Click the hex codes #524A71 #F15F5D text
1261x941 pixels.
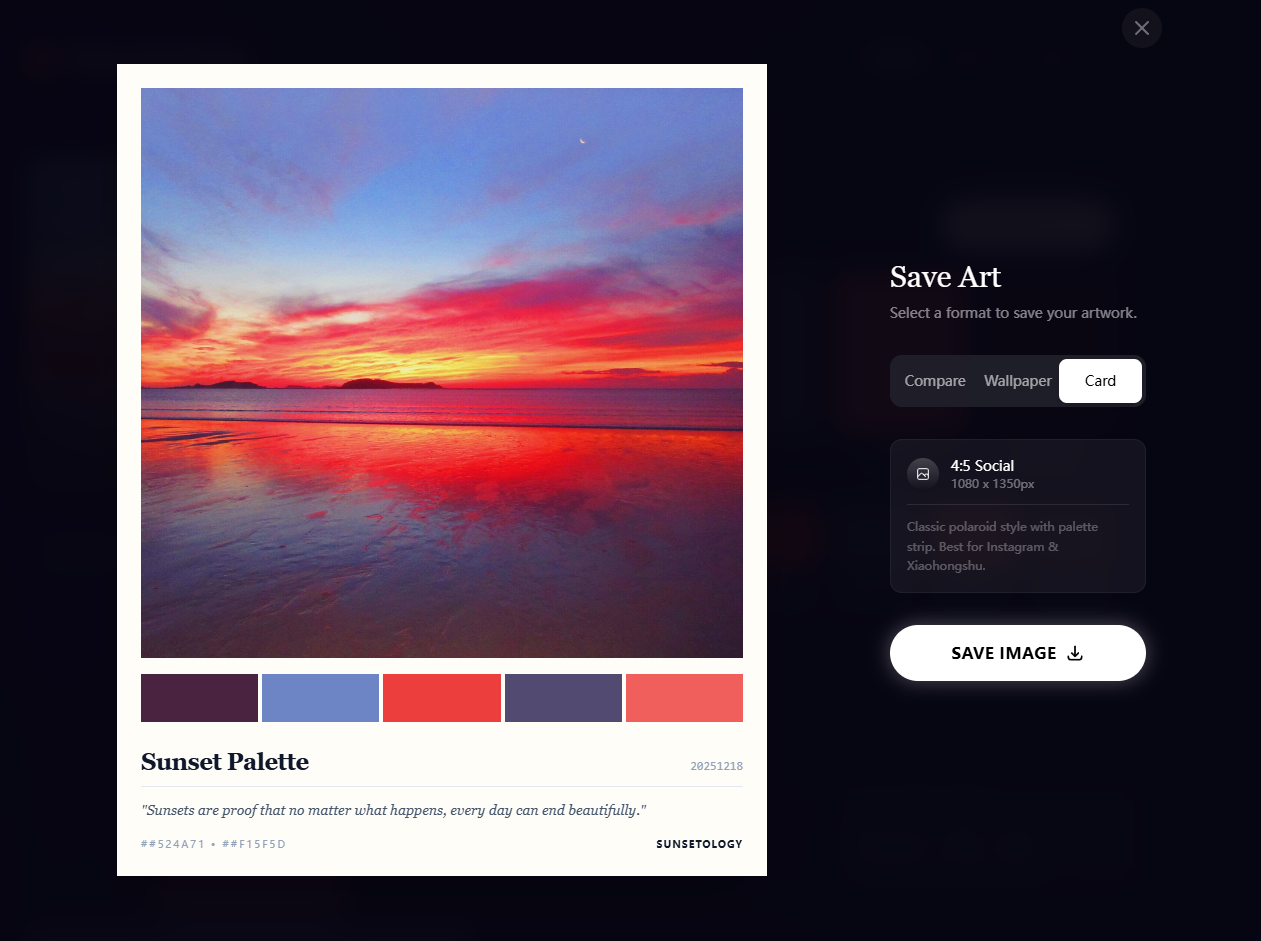(213, 844)
